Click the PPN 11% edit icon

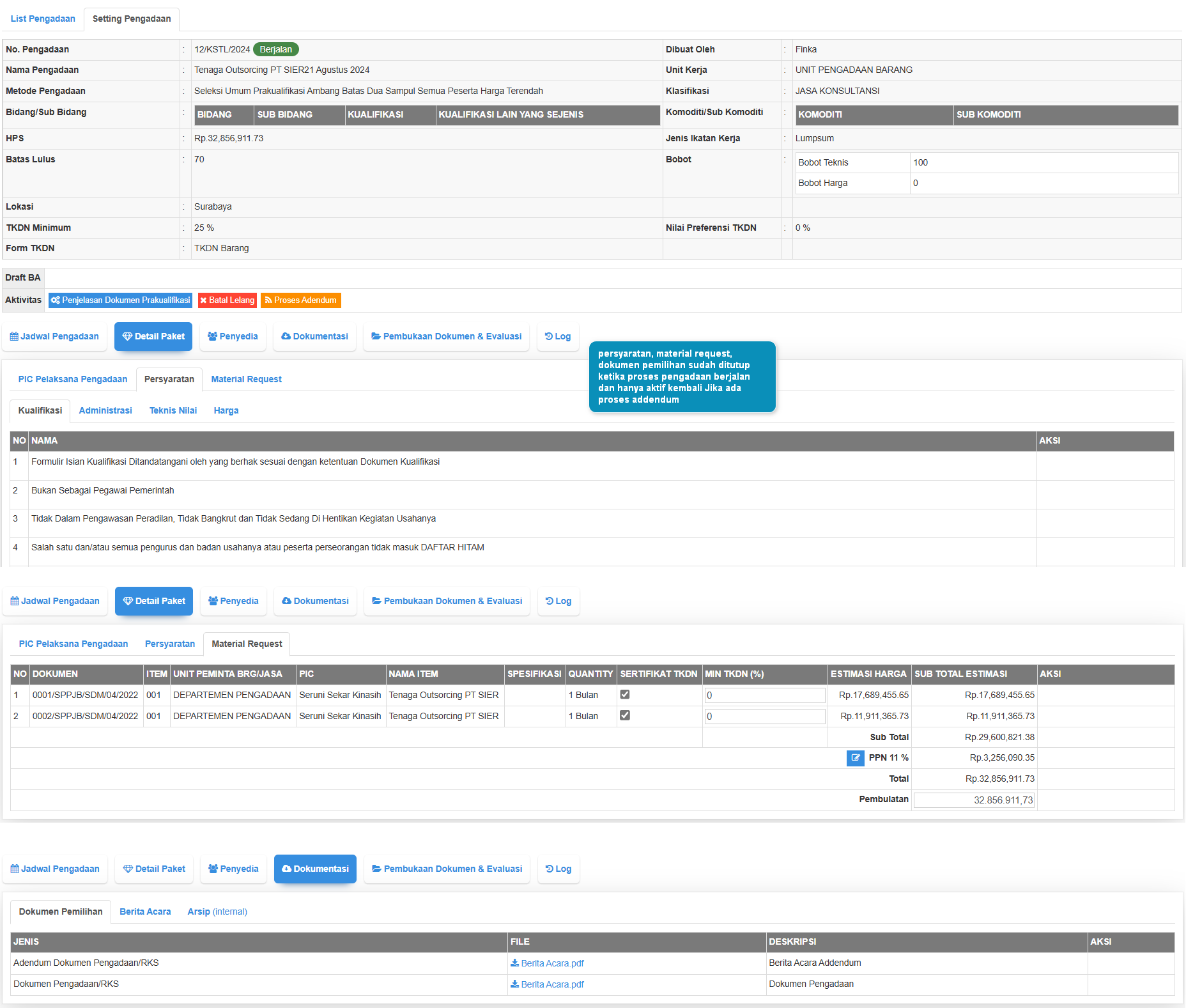click(855, 758)
